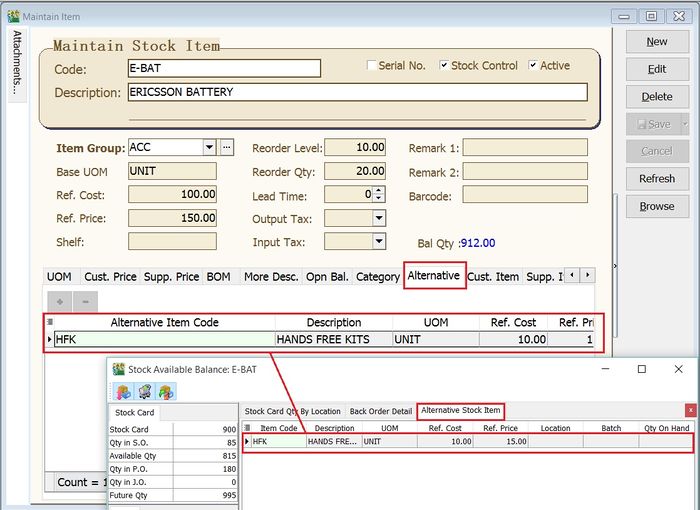Screen dimensions: 700x510
Task: Uncheck the Stock Control checkbox
Action: pyautogui.click(x=444, y=66)
